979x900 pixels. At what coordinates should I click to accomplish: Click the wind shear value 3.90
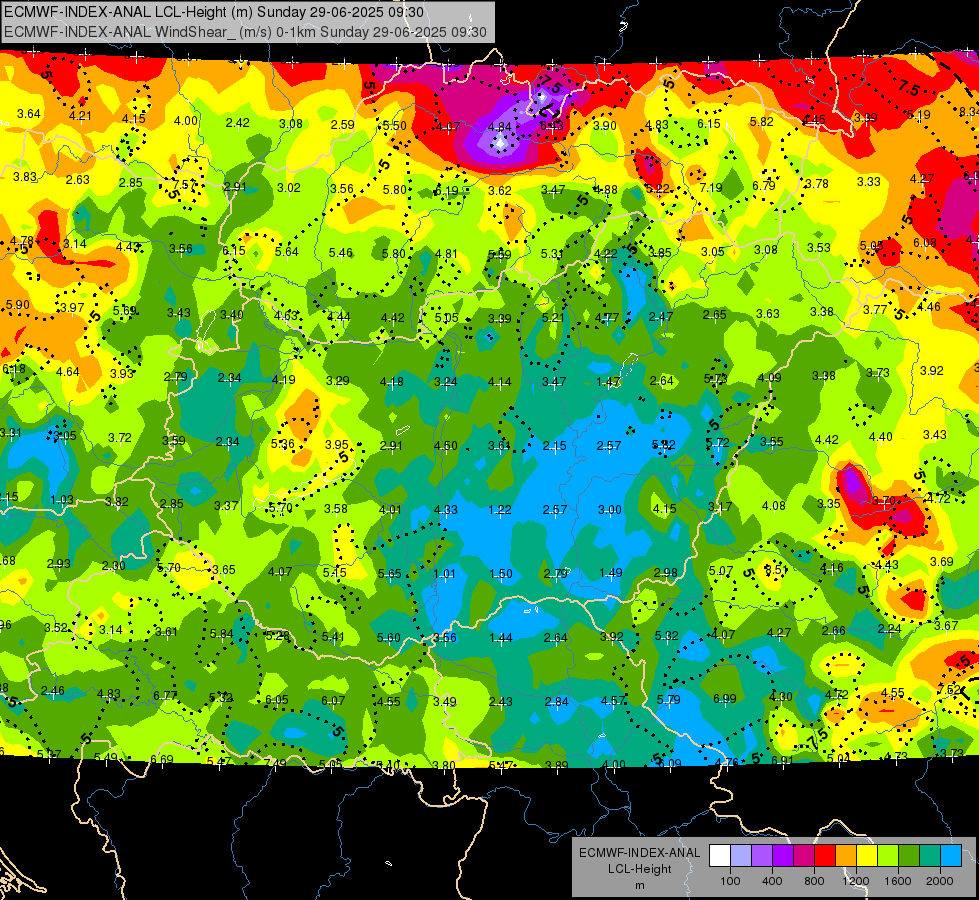[604, 126]
